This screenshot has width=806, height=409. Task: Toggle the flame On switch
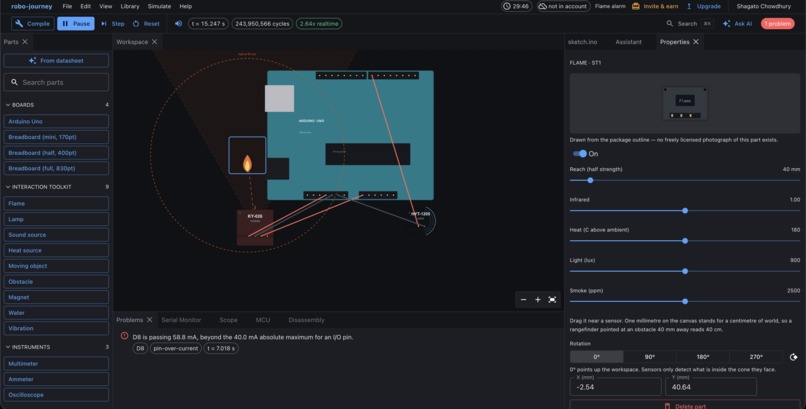[x=580, y=154]
